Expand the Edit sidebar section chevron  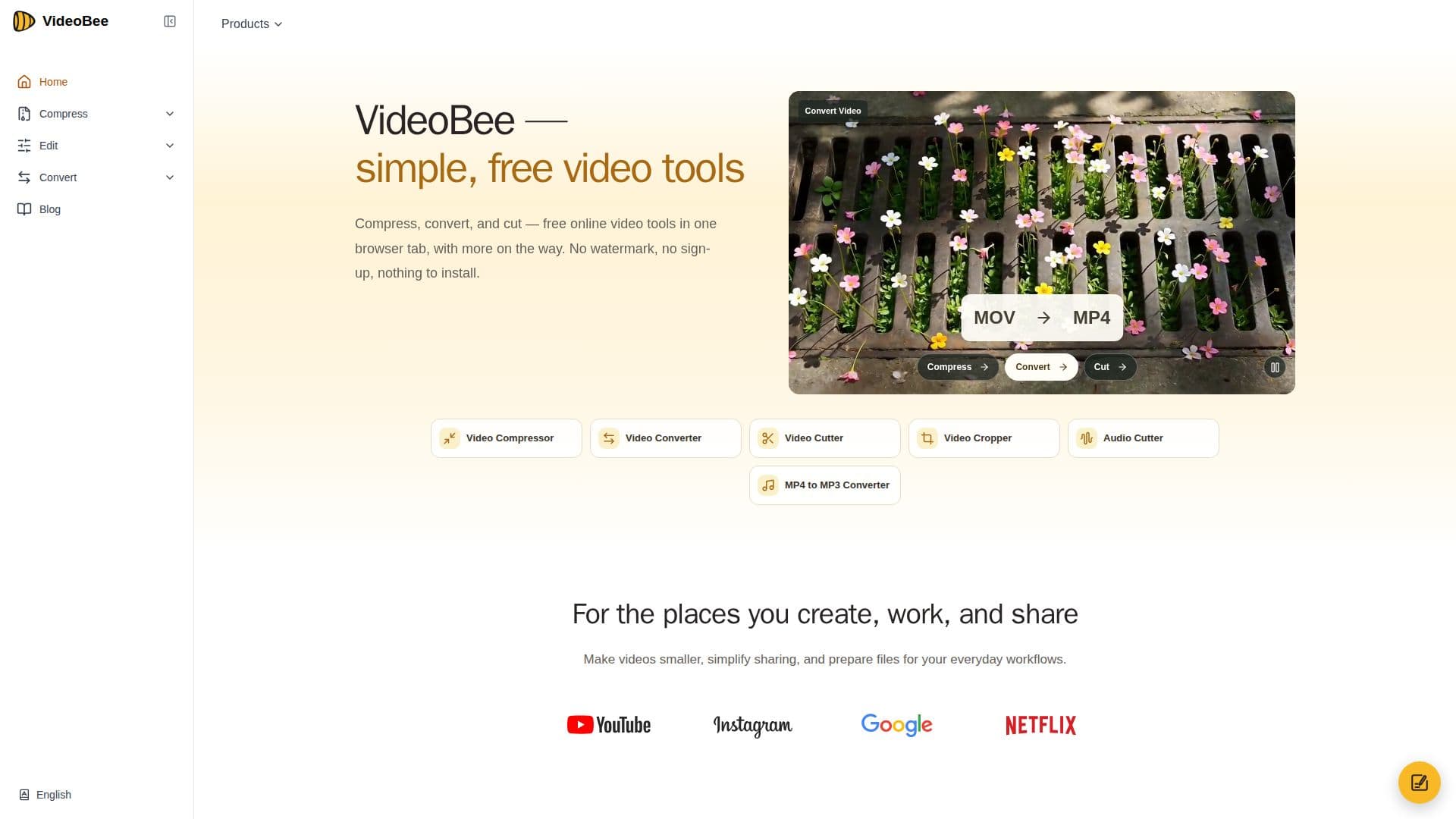170,146
